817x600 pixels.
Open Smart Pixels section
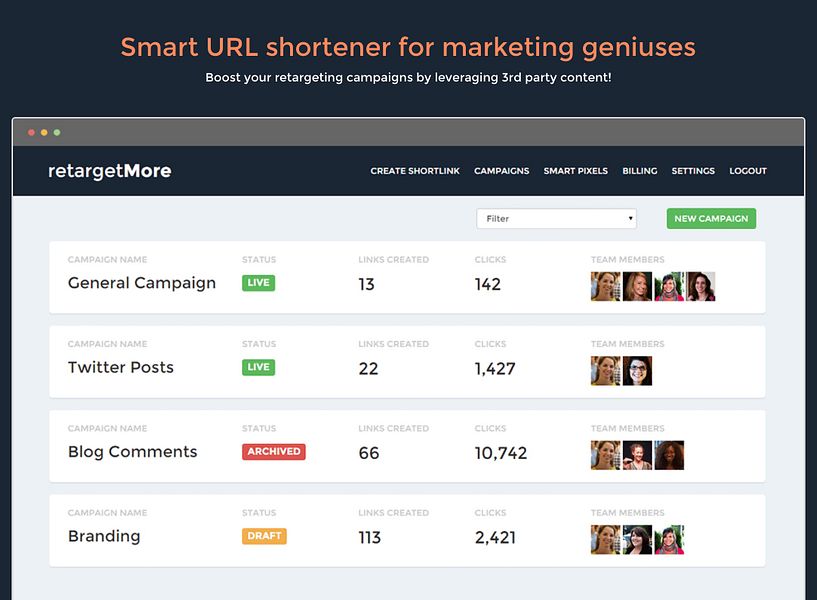(575, 171)
